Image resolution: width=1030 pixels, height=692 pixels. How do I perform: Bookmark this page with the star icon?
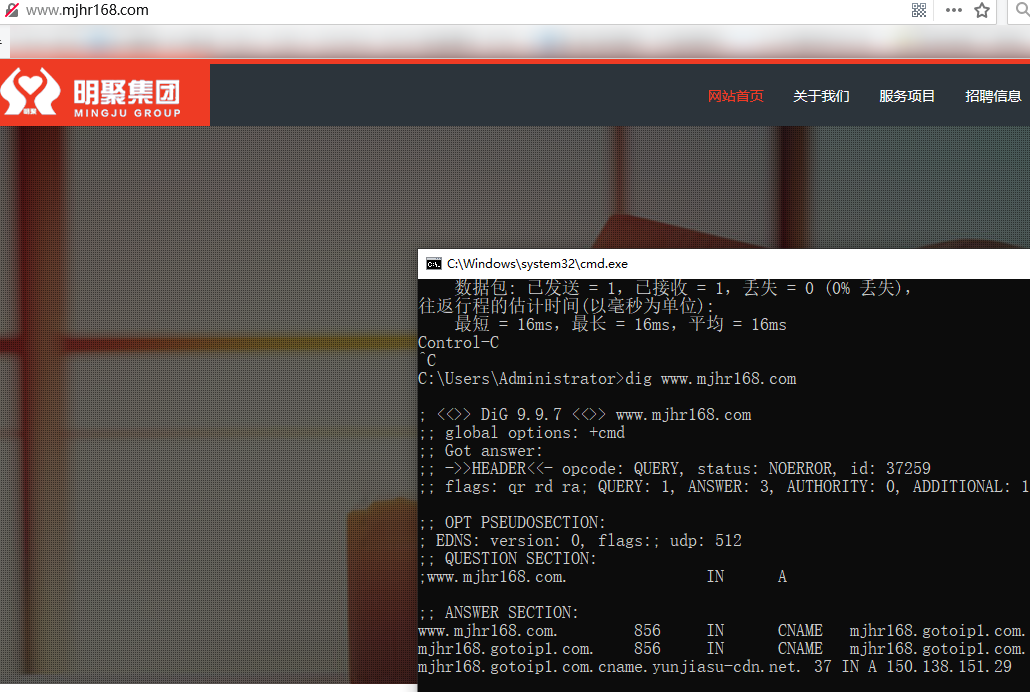click(x=982, y=10)
